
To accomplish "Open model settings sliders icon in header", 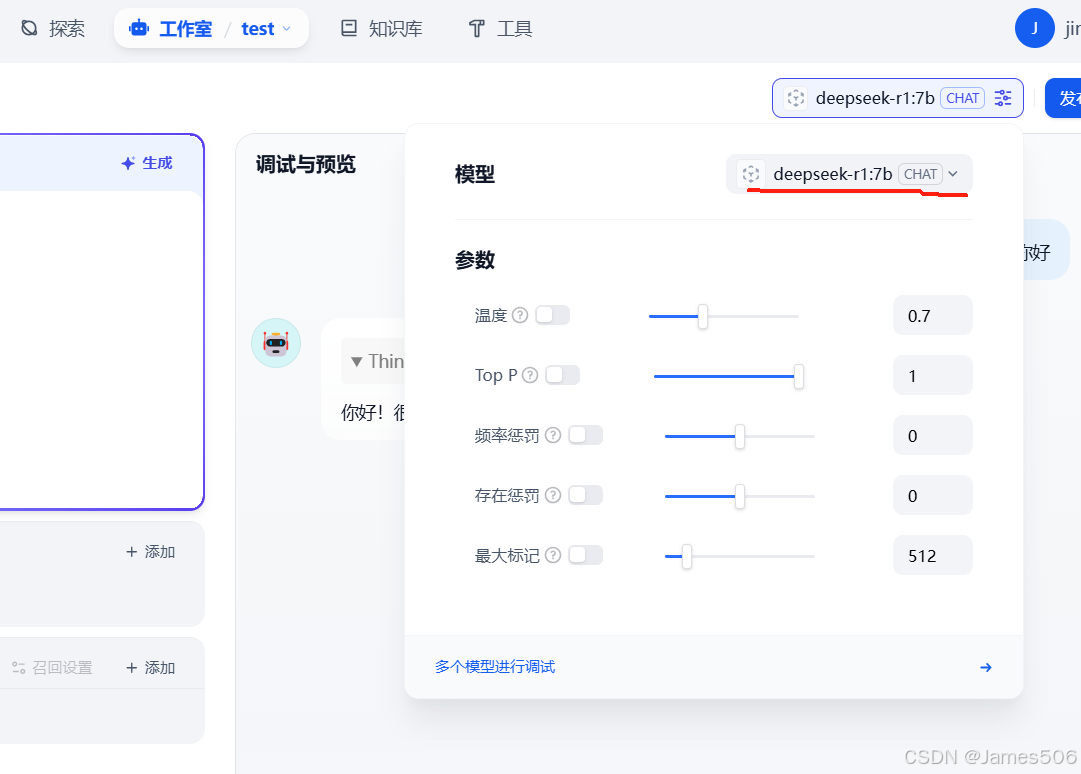I will 1003,98.
